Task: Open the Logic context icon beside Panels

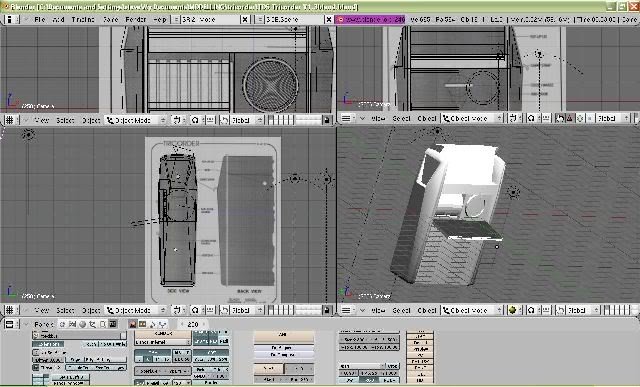Action: [62, 324]
